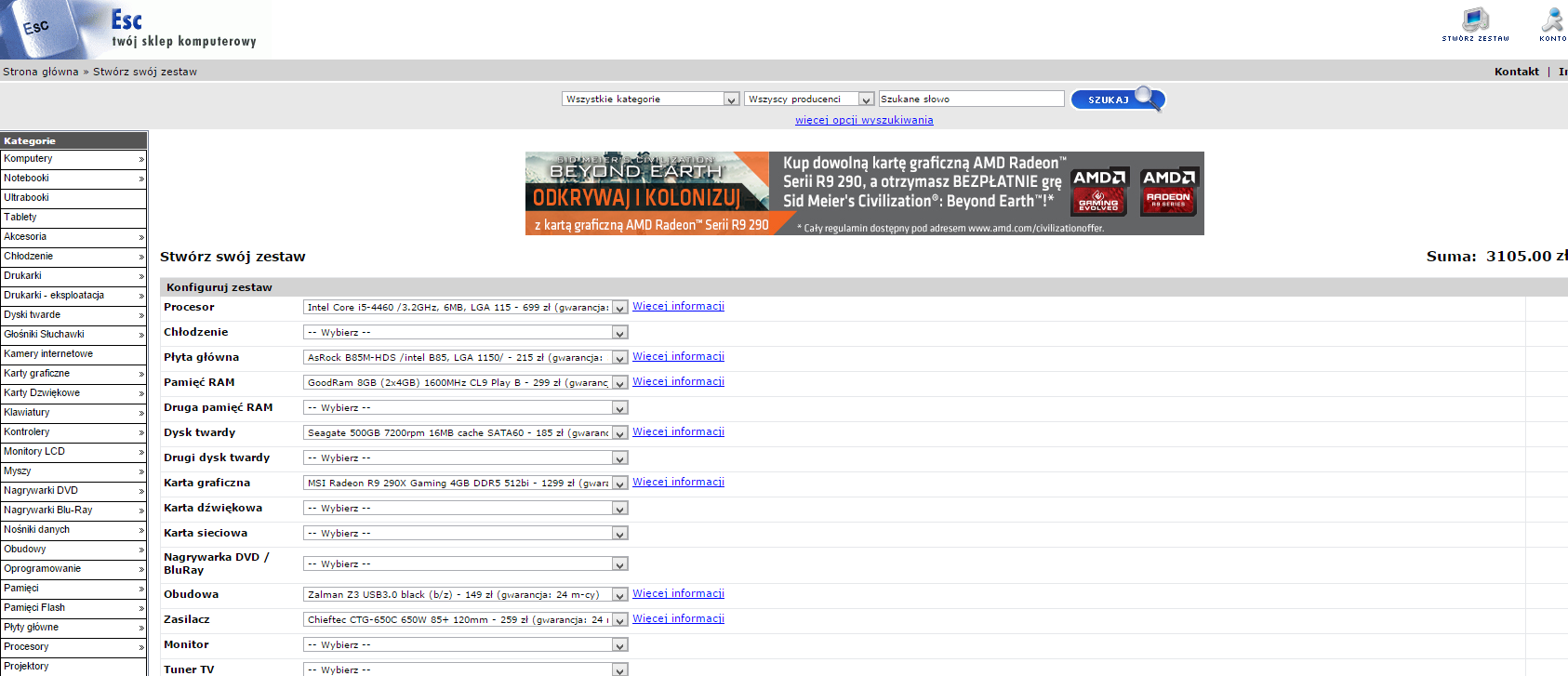This screenshot has width=1568, height=676.
Task: Open Procesory category in sidebar
Action: pyautogui.click(x=73, y=647)
